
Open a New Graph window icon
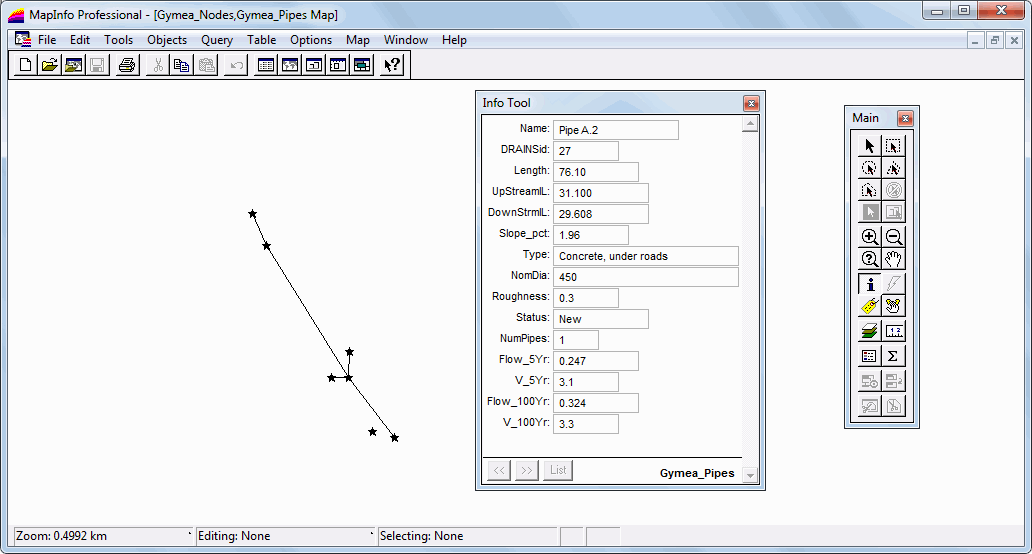point(314,65)
